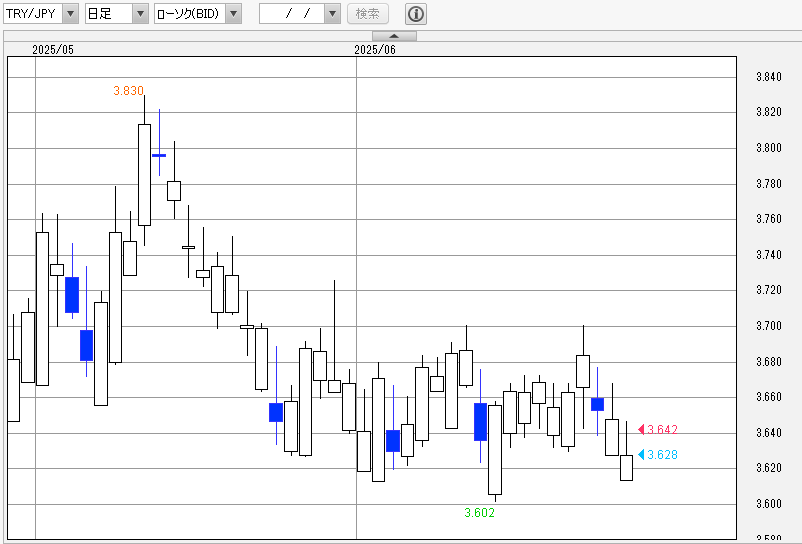Collapse the top panel with the up arrow
The height and width of the screenshot is (544, 802).
[x=394, y=36]
